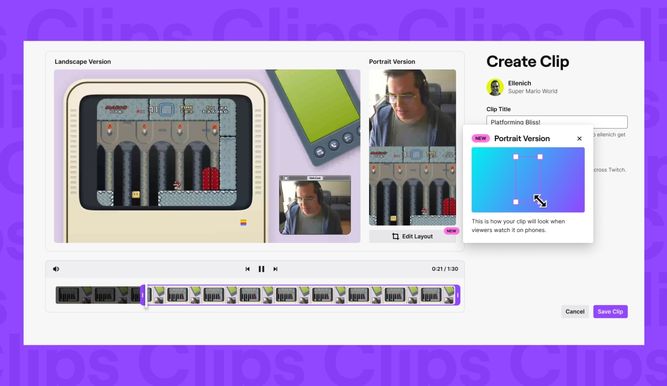The image size is (667, 386).
Task: Click the 0:21 / 1:30 time display
Action: coord(445,269)
